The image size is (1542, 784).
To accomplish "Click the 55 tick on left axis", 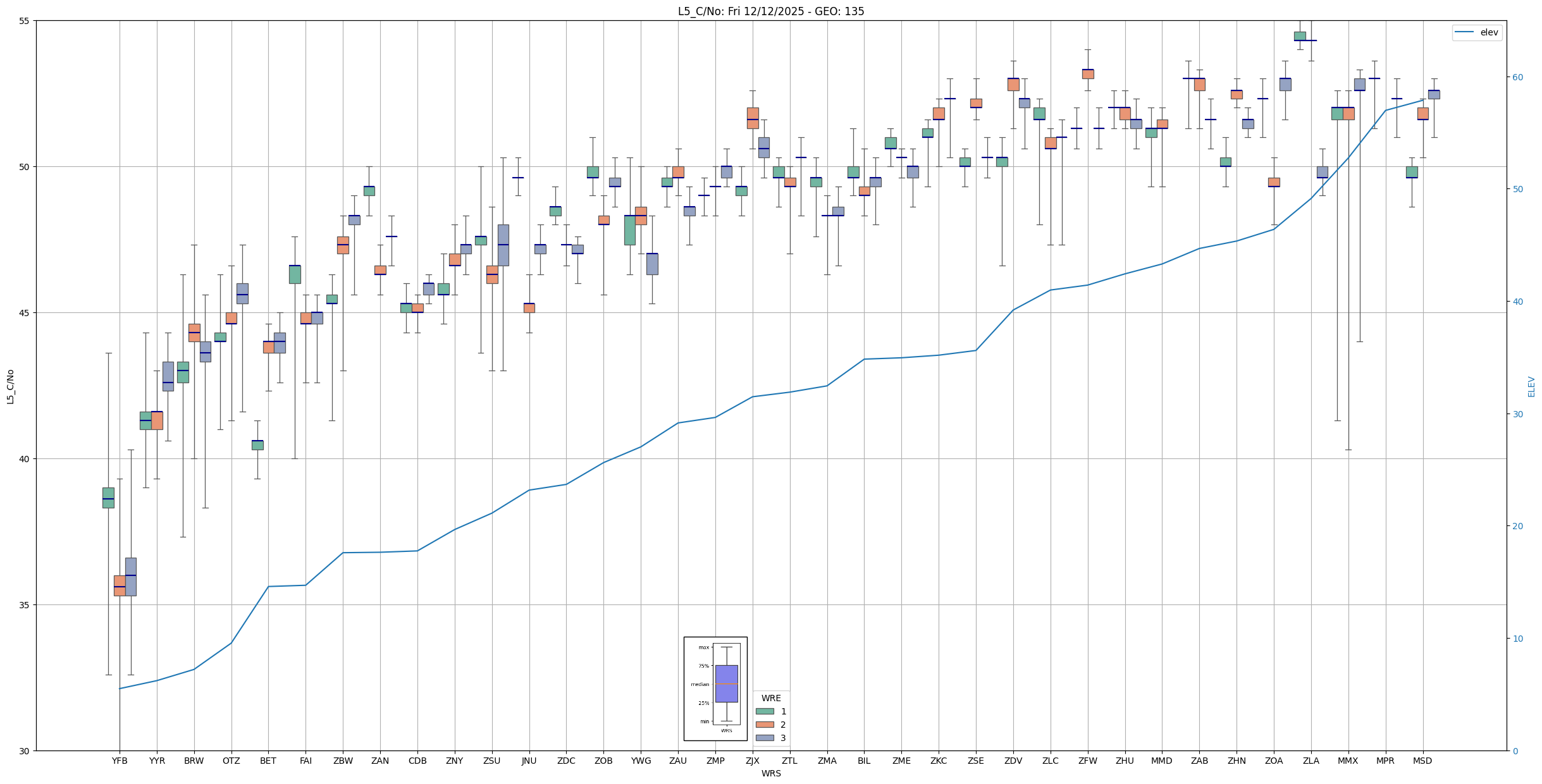I will 25,21.
